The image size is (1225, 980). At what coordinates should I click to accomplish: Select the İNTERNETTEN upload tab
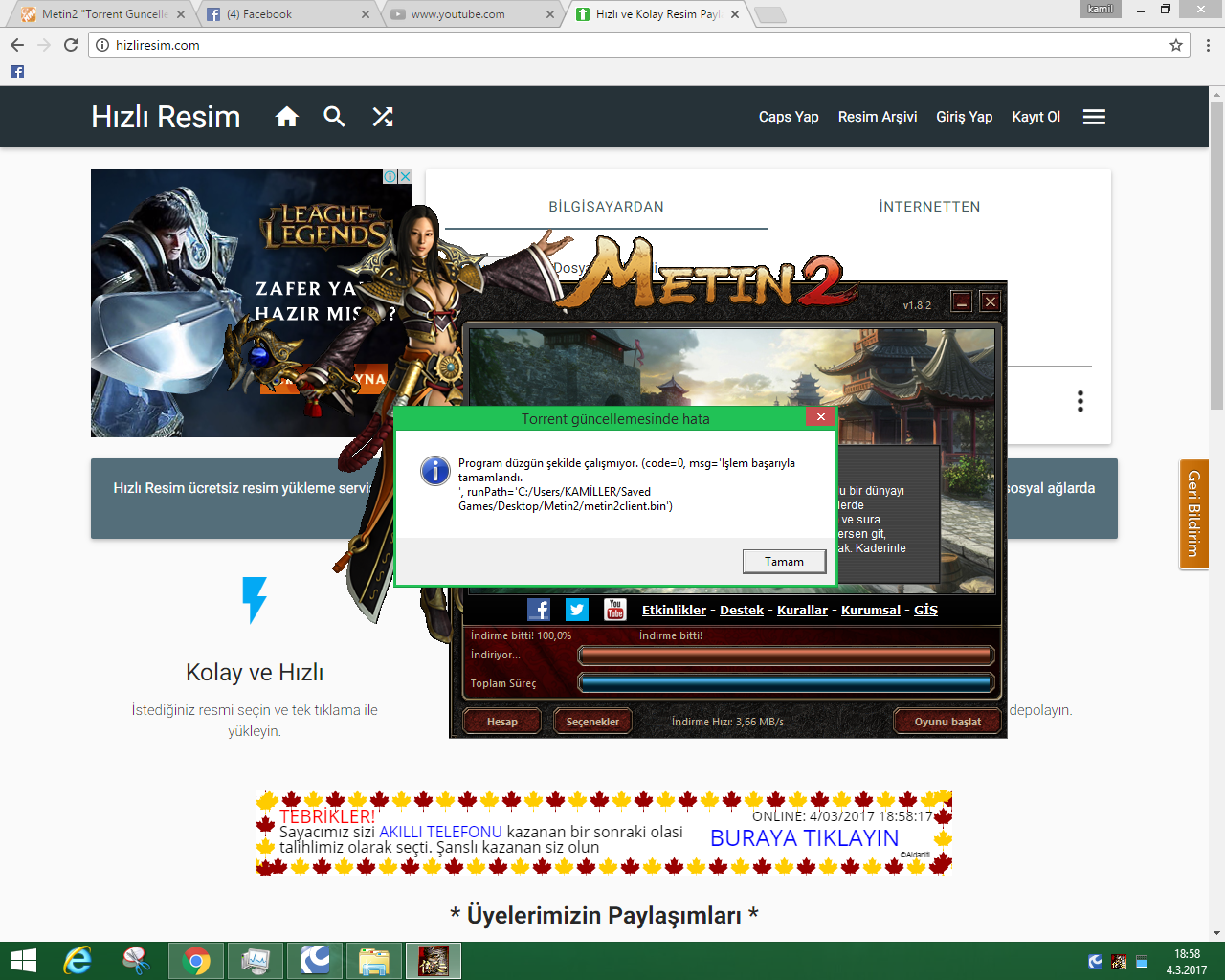coord(929,207)
